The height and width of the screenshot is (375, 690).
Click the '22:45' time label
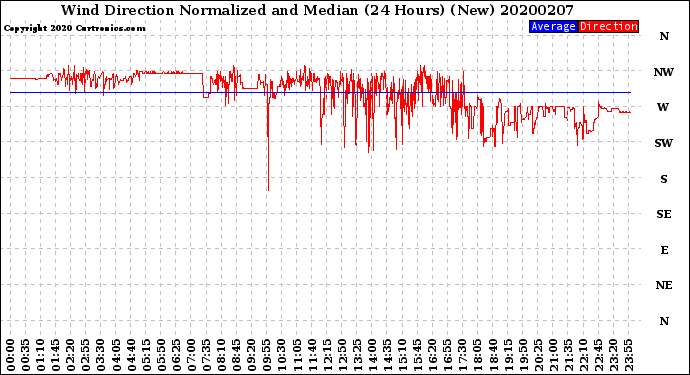click(x=598, y=355)
